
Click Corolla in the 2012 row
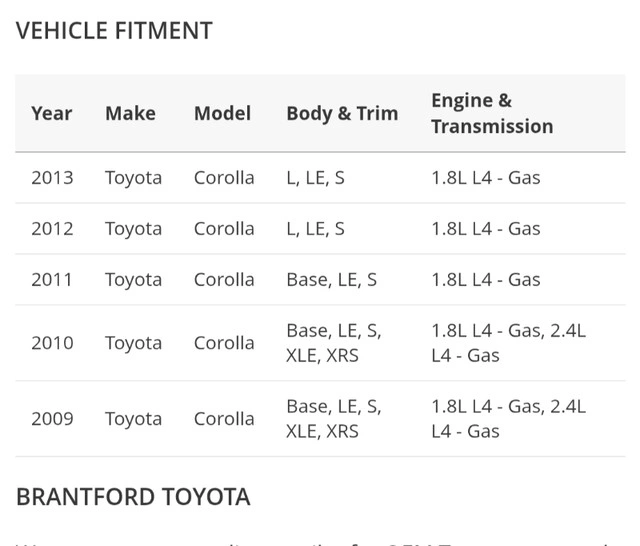[224, 229]
